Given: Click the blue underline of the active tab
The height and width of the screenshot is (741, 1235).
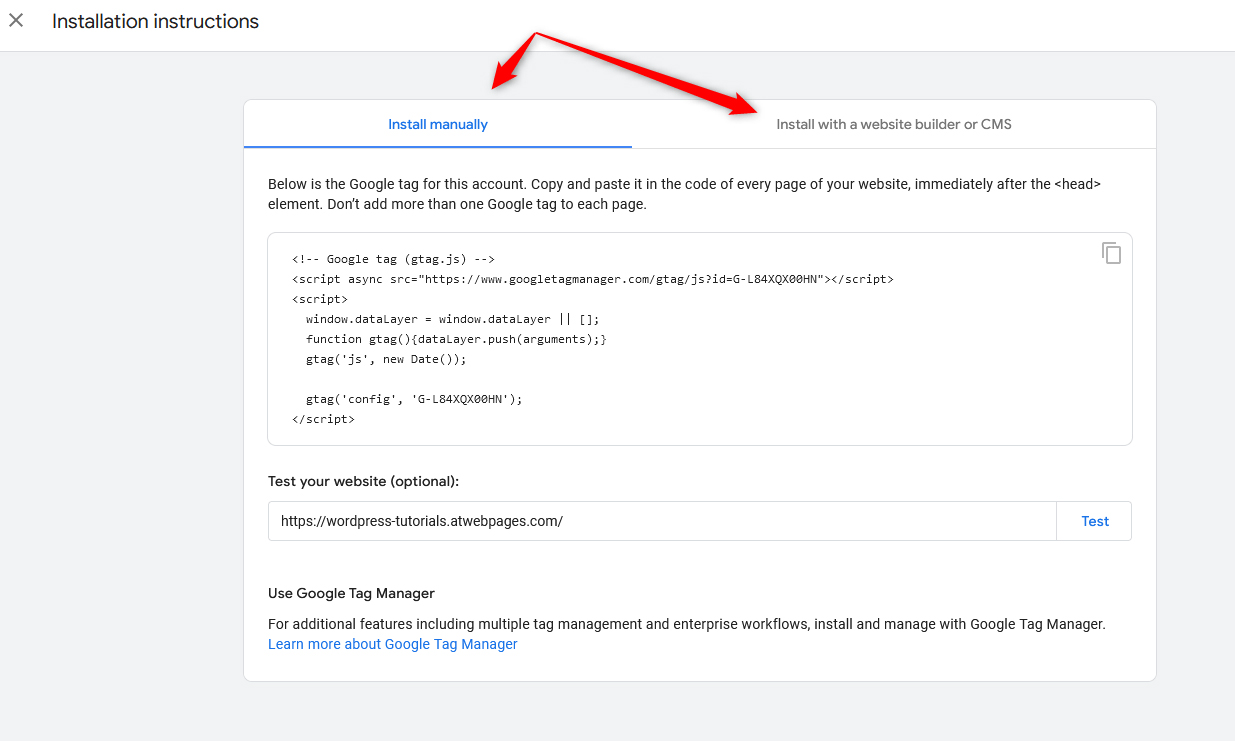Looking at the screenshot, I should coord(438,147).
